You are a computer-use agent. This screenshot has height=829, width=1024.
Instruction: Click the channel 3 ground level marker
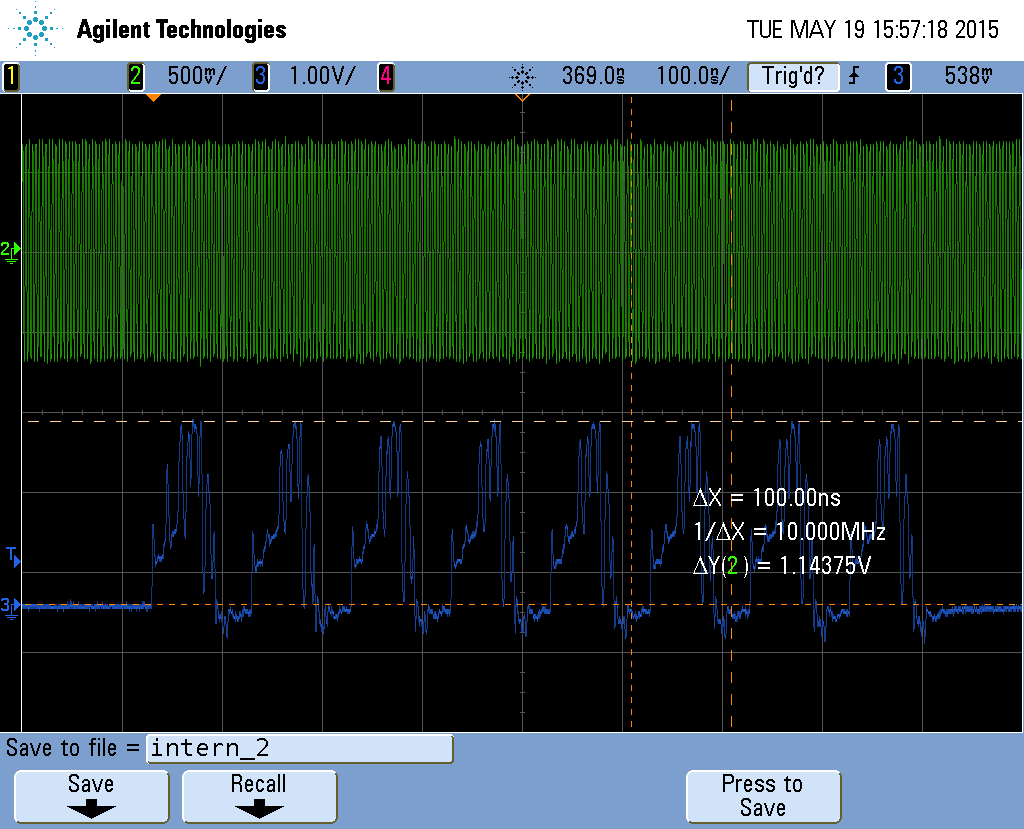(x=10, y=608)
